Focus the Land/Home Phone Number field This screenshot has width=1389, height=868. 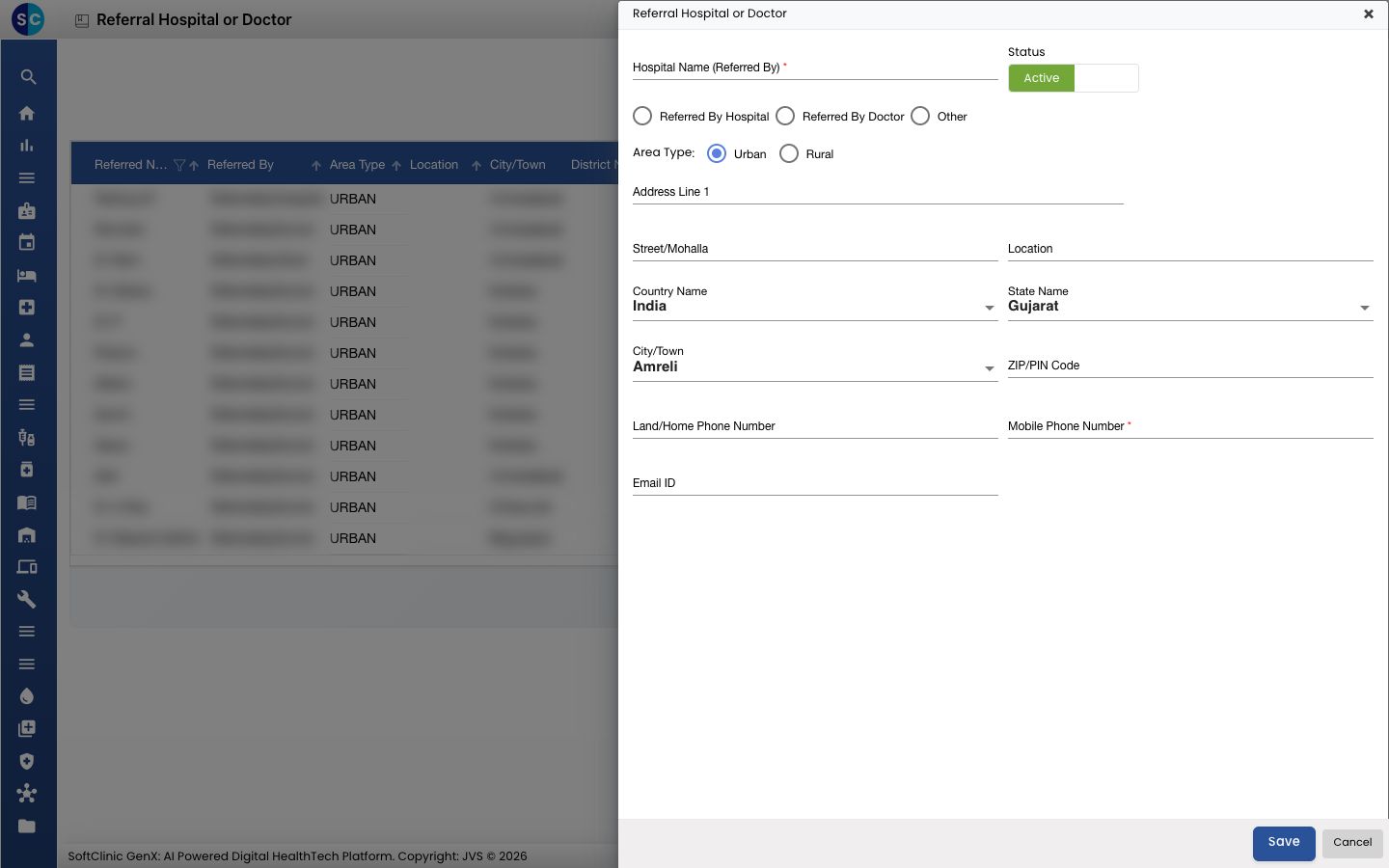coord(815,426)
